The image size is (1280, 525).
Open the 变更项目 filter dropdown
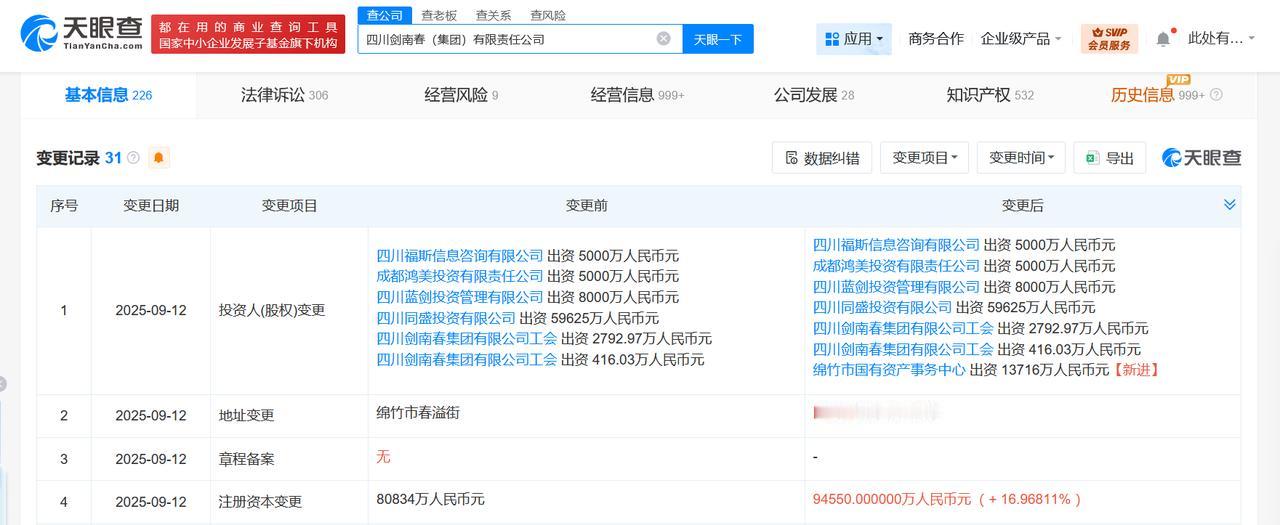tap(924, 158)
